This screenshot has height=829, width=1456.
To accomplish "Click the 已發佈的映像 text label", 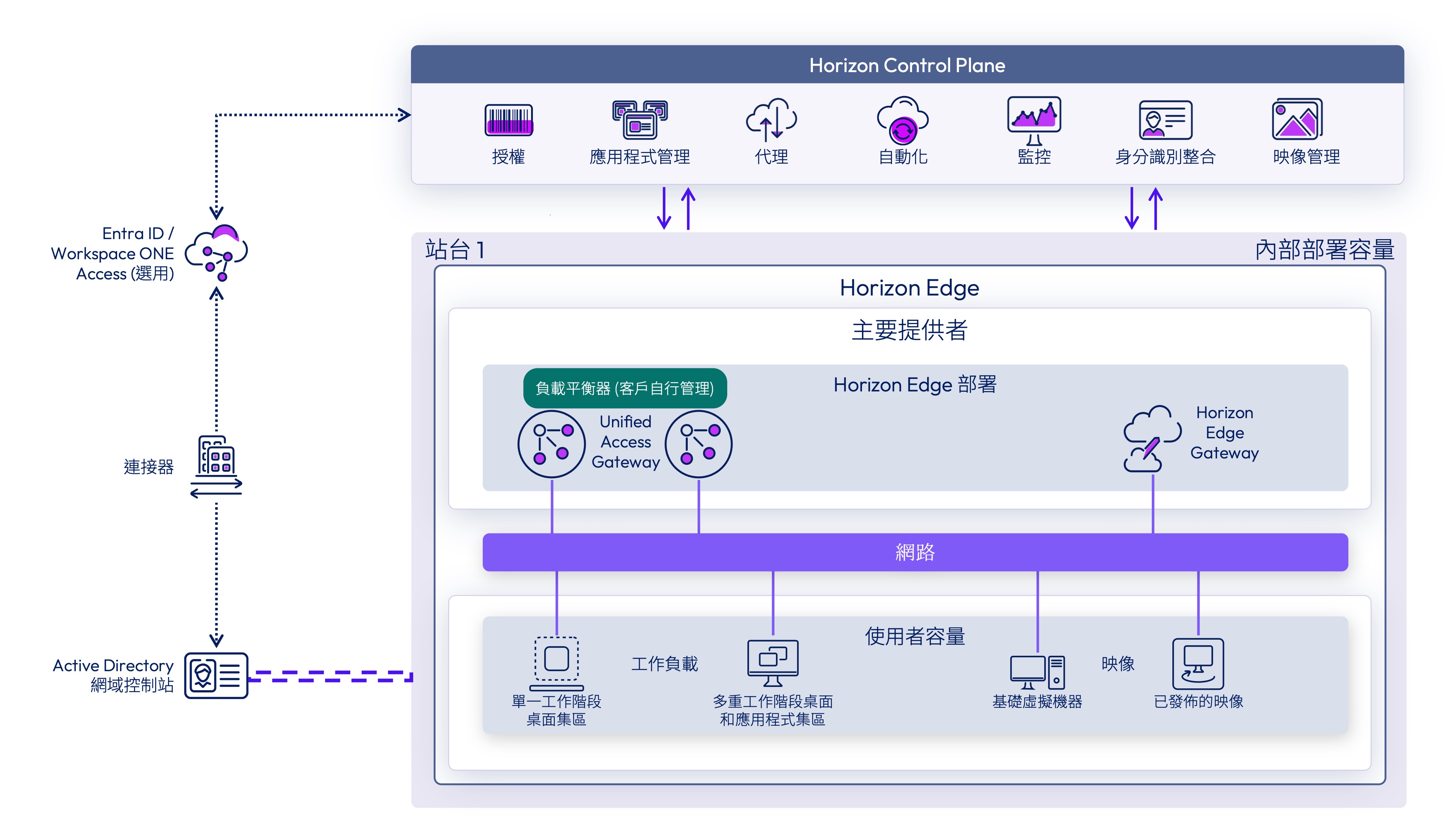I will click(1198, 702).
